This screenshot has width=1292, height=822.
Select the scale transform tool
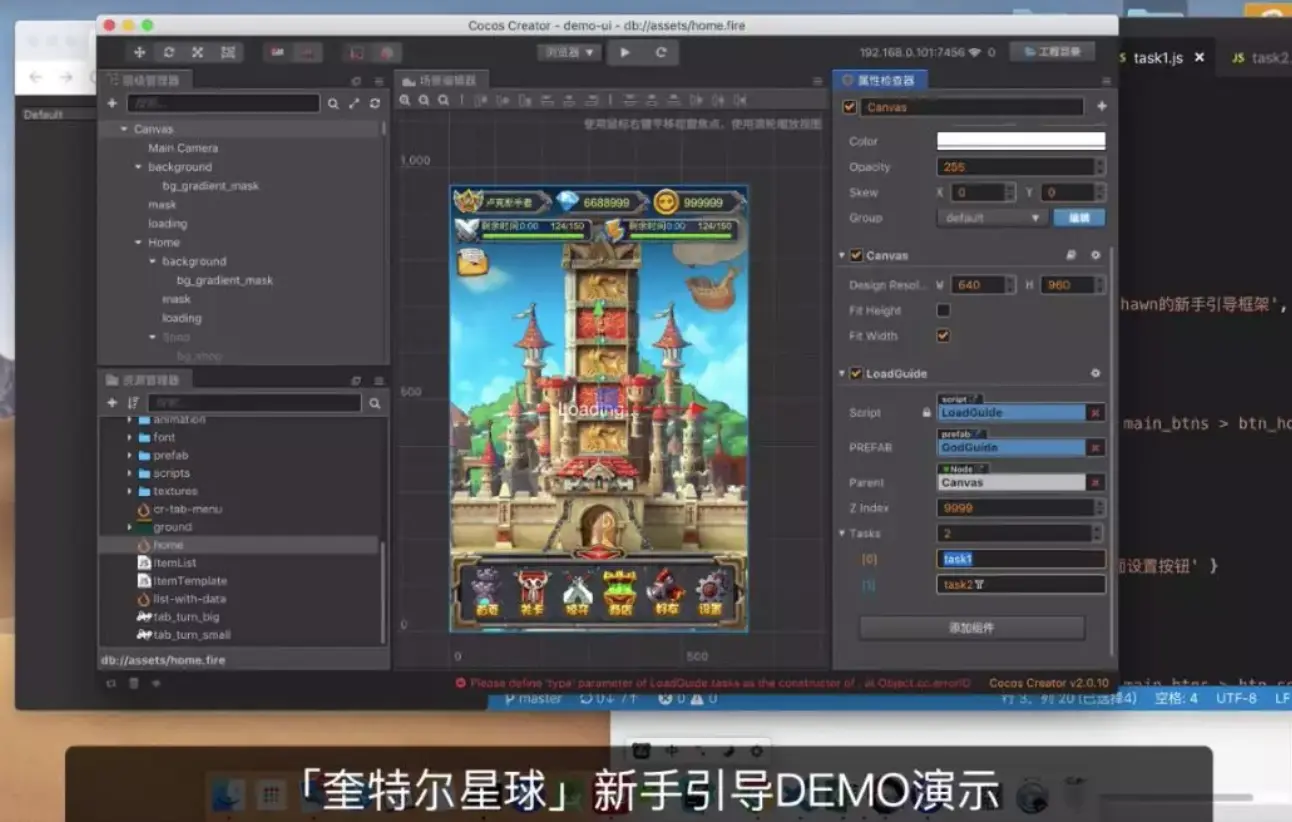(x=198, y=53)
